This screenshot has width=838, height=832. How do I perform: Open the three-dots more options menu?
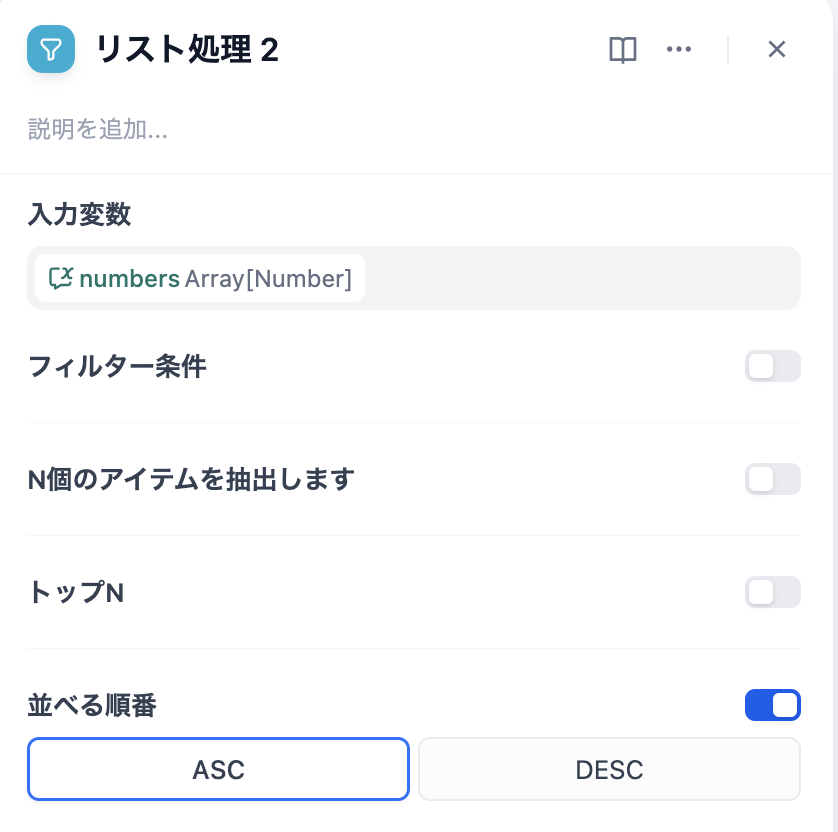coord(679,50)
